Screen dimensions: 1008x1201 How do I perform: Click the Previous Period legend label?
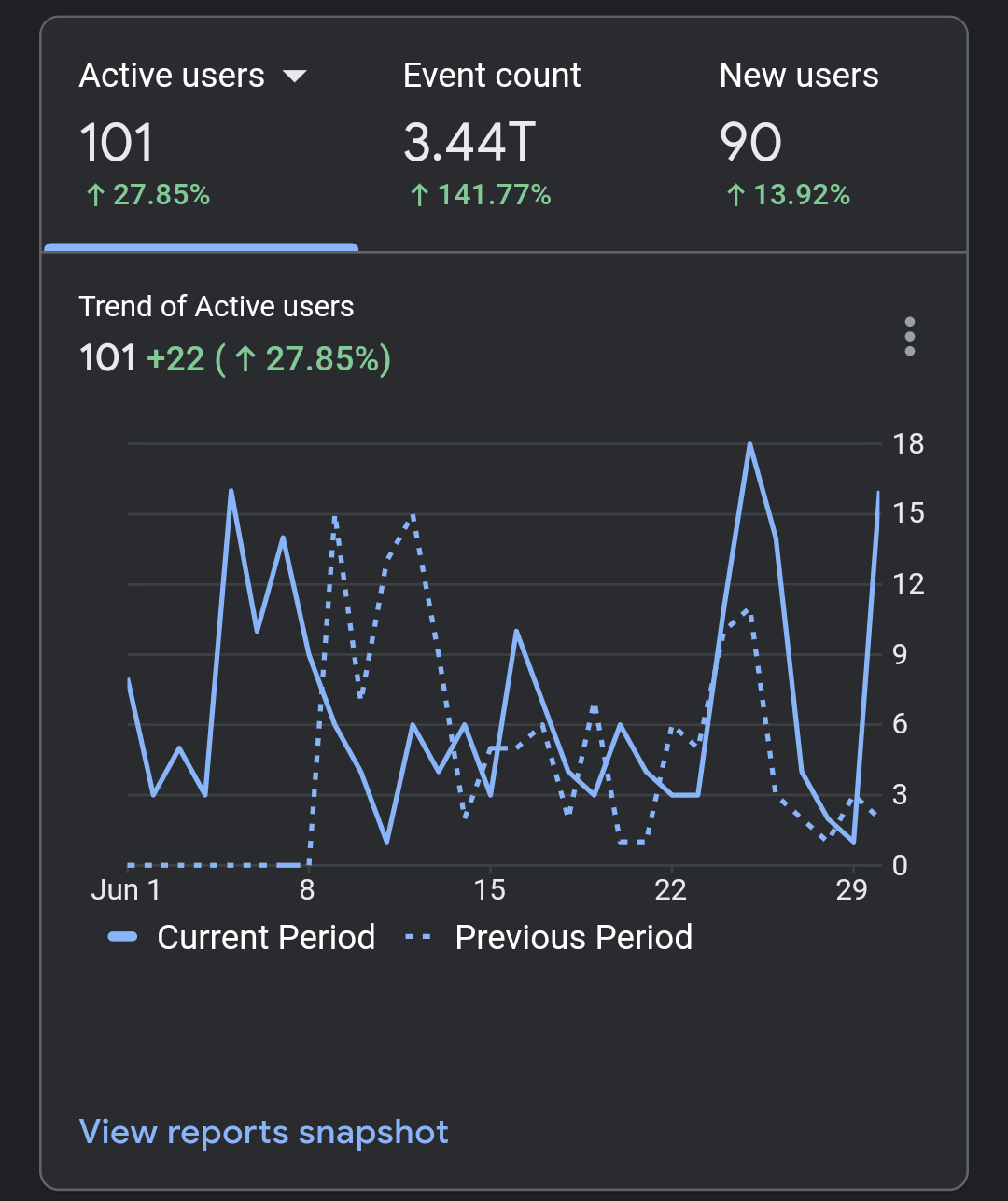coord(573,937)
